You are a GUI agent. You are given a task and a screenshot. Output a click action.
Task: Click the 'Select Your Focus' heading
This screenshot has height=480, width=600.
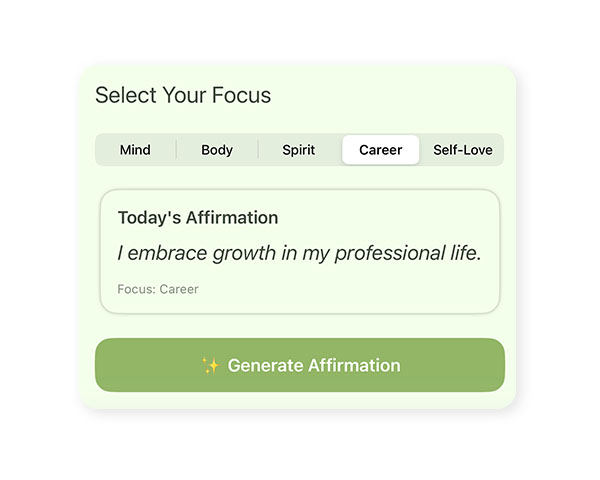pyautogui.click(x=183, y=96)
